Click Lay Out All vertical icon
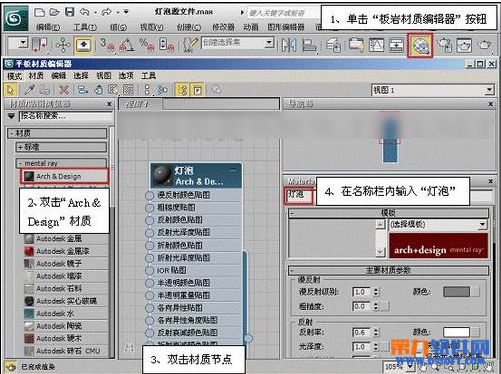This screenshot has width=501, height=374. [147, 90]
